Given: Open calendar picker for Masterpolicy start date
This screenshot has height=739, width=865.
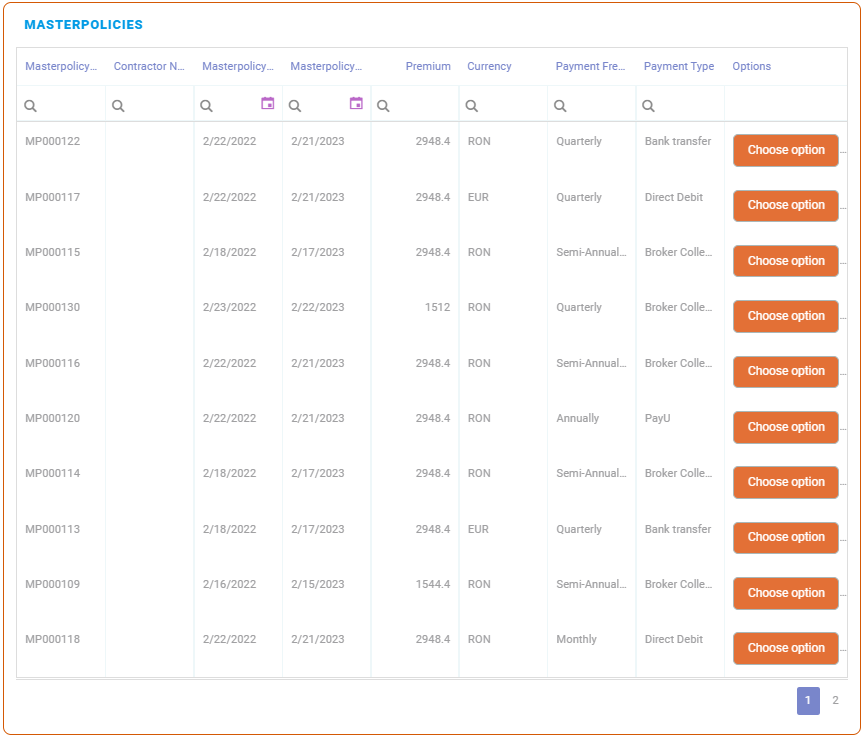Looking at the screenshot, I should [267, 103].
